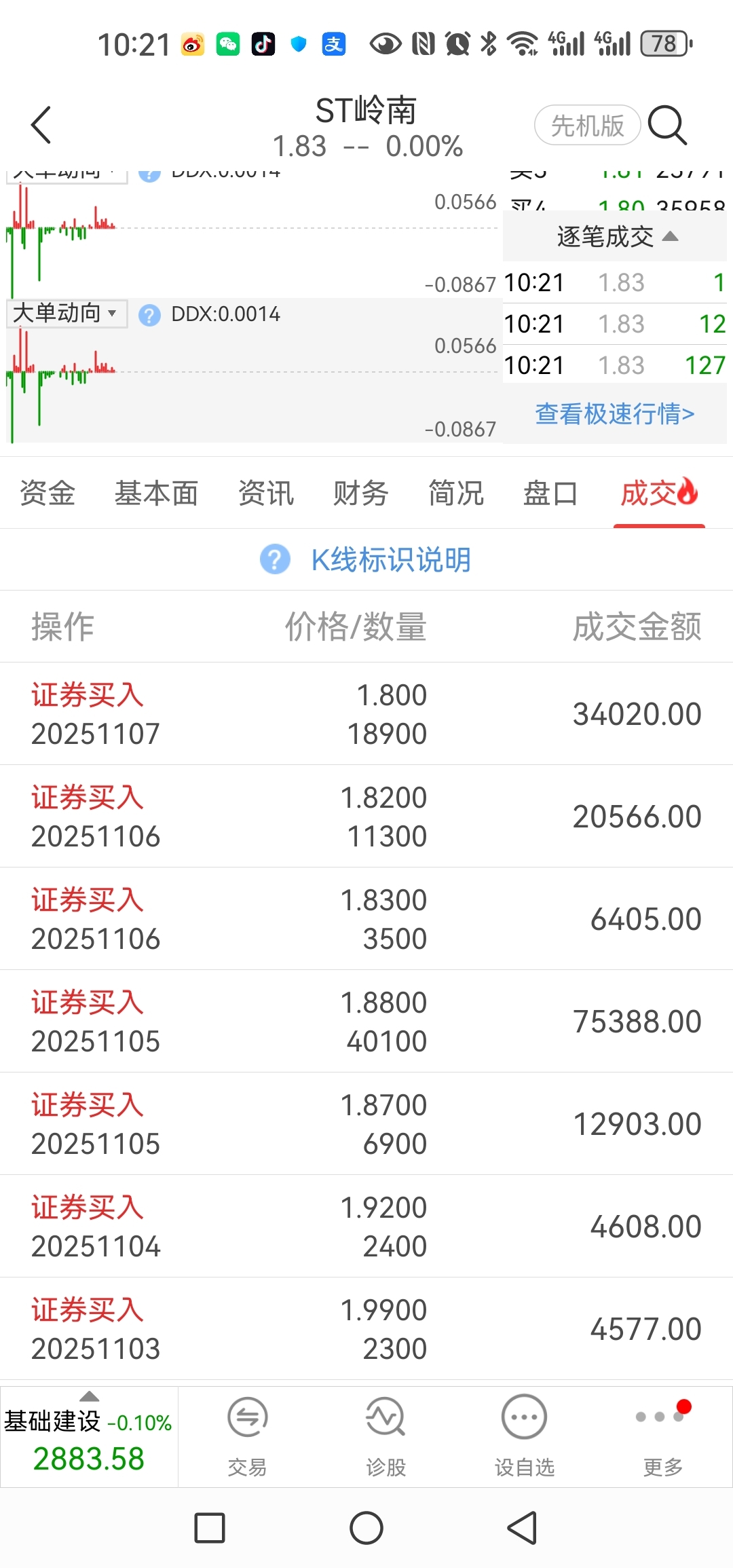This screenshot has width=733, height=1568.
Task: Tap the back arrow icon
Action: tap(41, 126)
